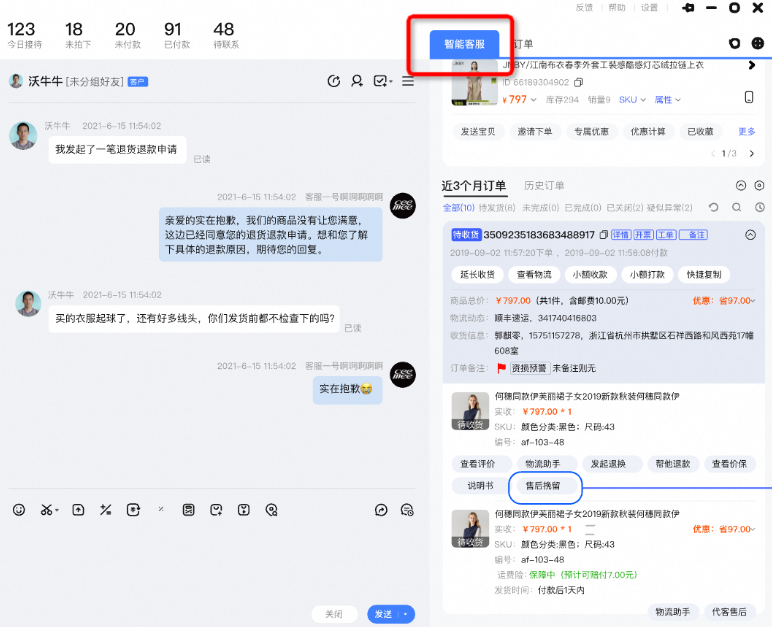Open the emoji picker in chat toolbar

point(19,510)
